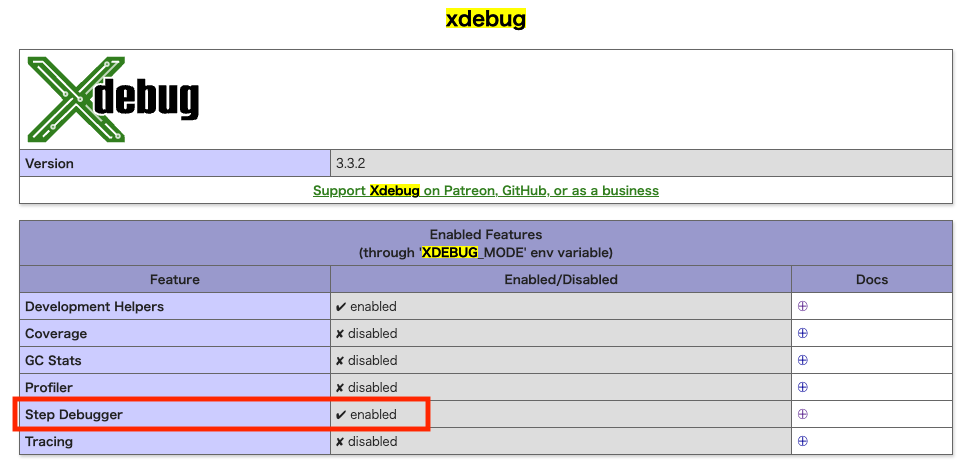Click the Docs column header
The width and height of the screenshot is (971, 467).
(x=872, y=279)
